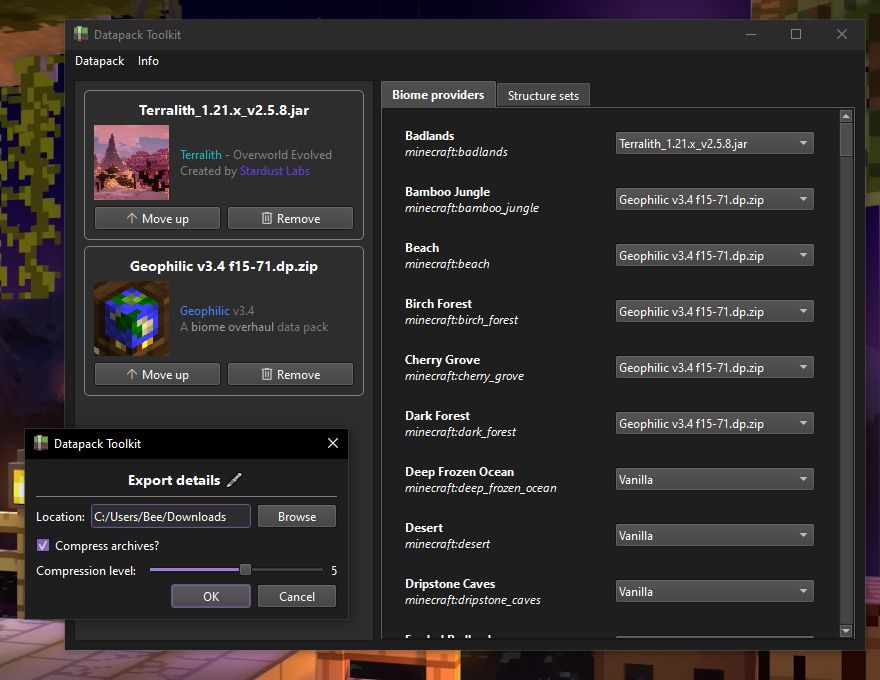Remove the Terralith datapack
The width and height of the screenshot is (880, 680).
[x=290, y=218]
